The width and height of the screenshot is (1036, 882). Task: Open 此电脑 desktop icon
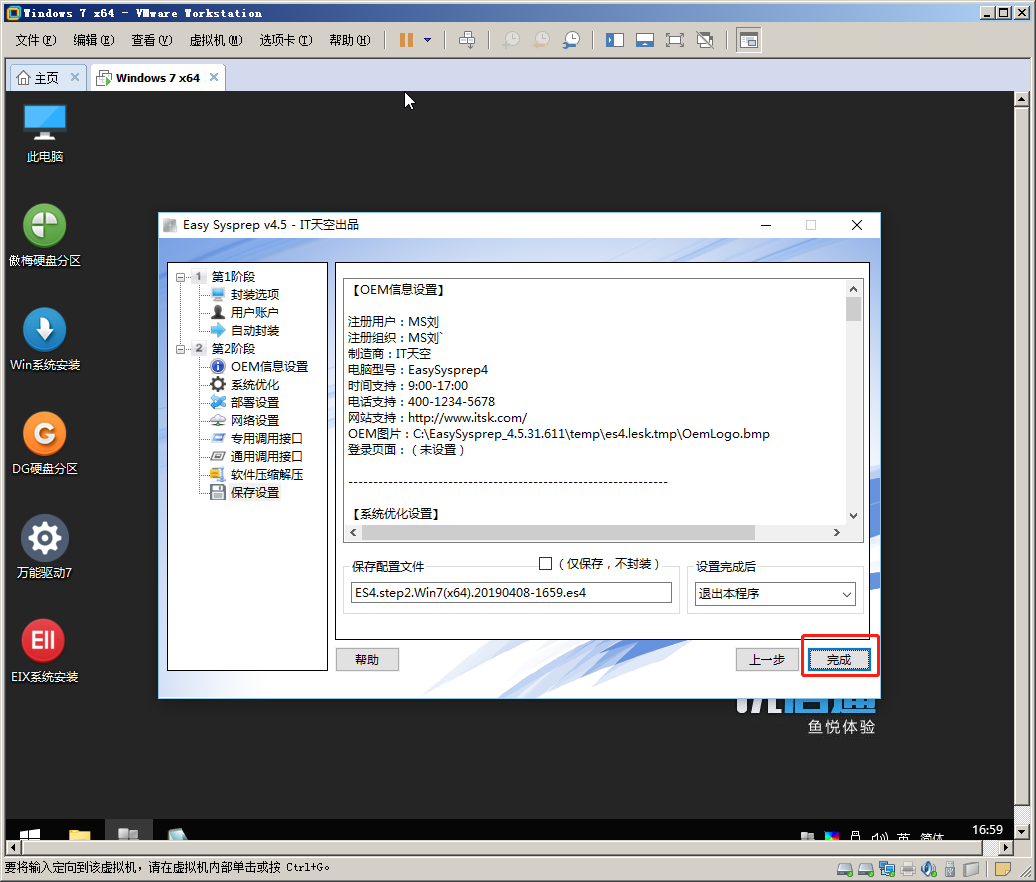(x=44, y=133)
